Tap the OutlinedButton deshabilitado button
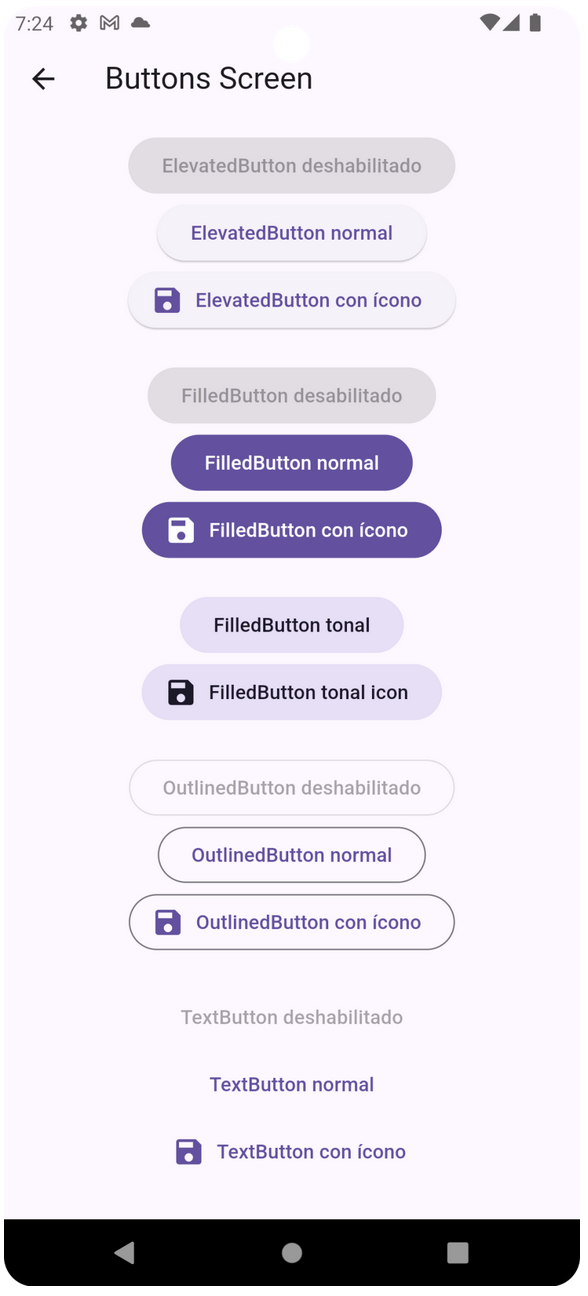Image resolution: width=588 pixels, height=1296 pixels. [292, 788]
